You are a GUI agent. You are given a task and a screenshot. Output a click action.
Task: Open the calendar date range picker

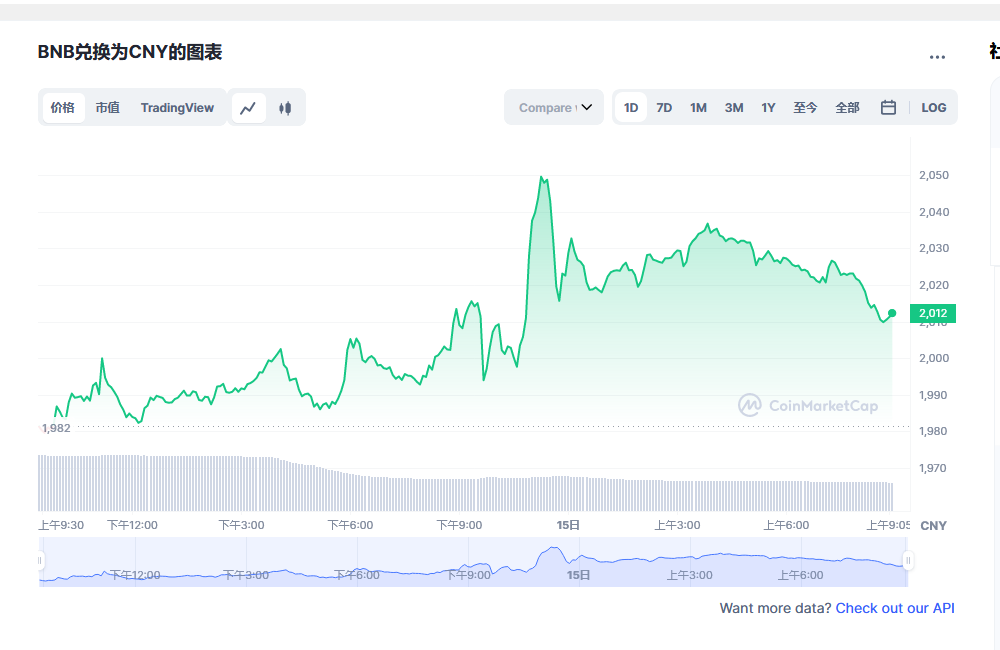tap(888, 108)
